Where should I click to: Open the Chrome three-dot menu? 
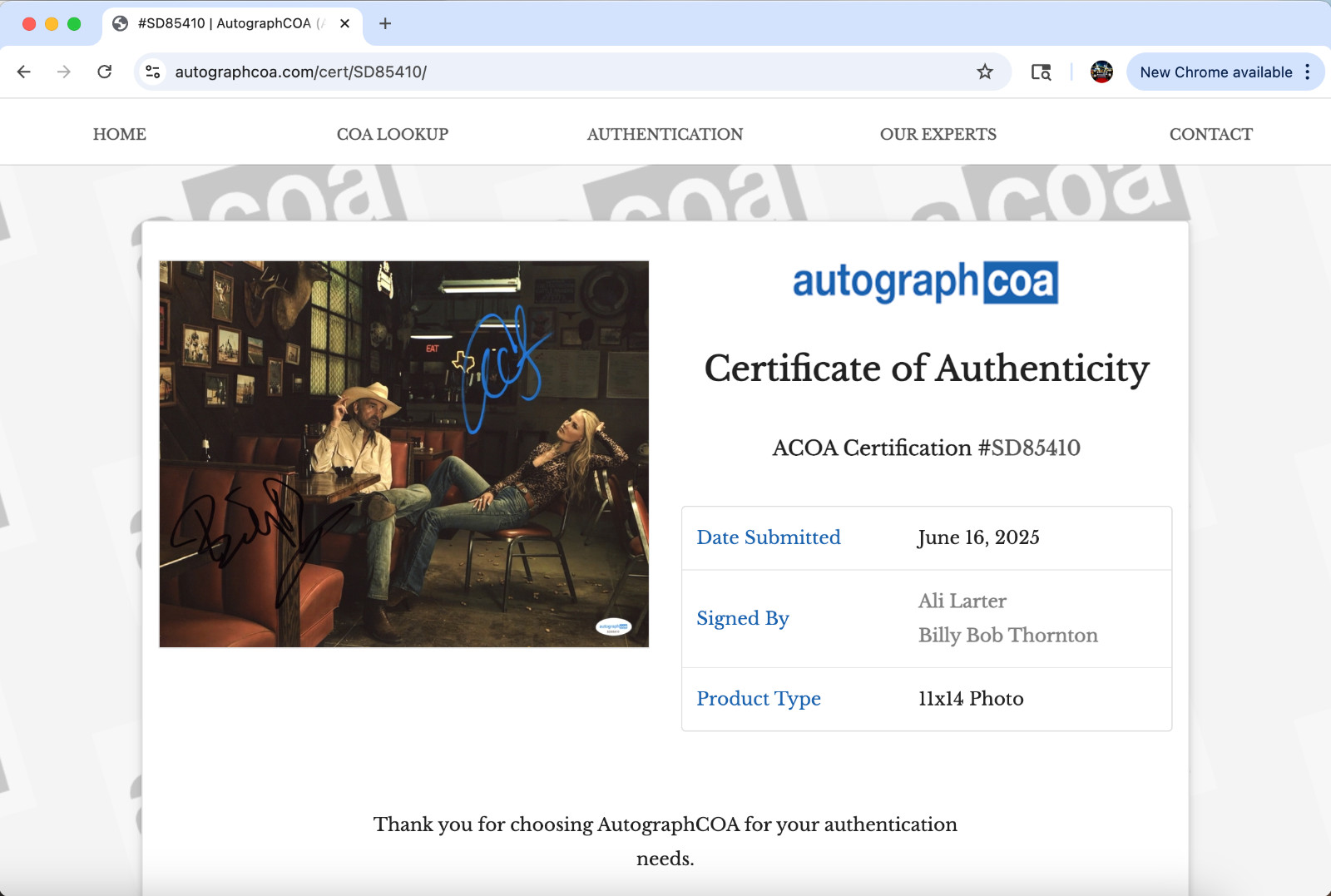(1308, 72)
